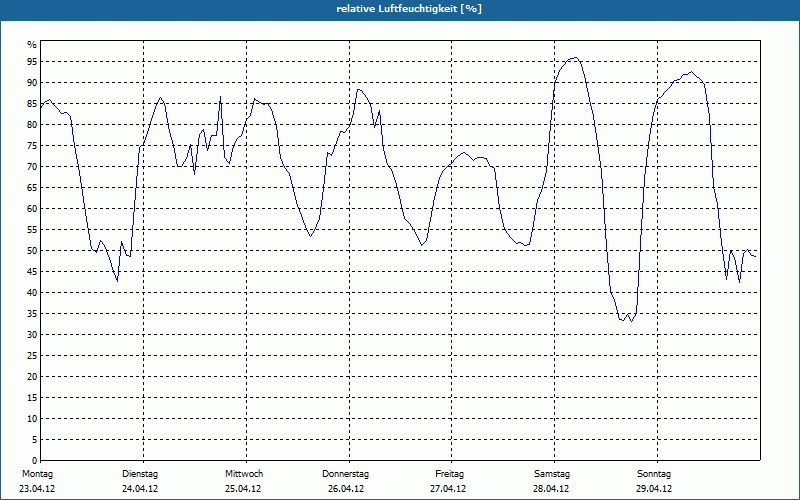Click the 65 y-axis value

[32, 188]
